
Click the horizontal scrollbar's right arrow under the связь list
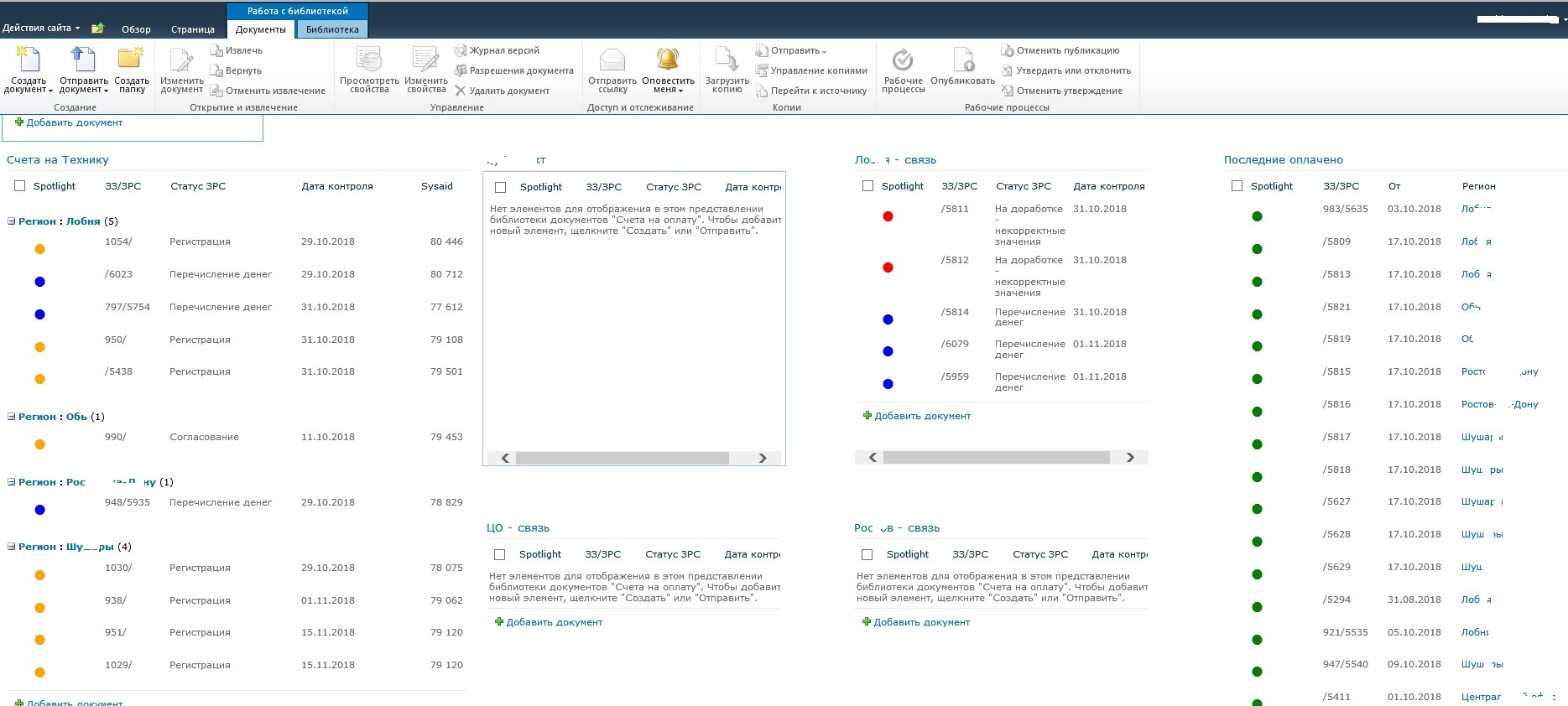point(1130,457)
